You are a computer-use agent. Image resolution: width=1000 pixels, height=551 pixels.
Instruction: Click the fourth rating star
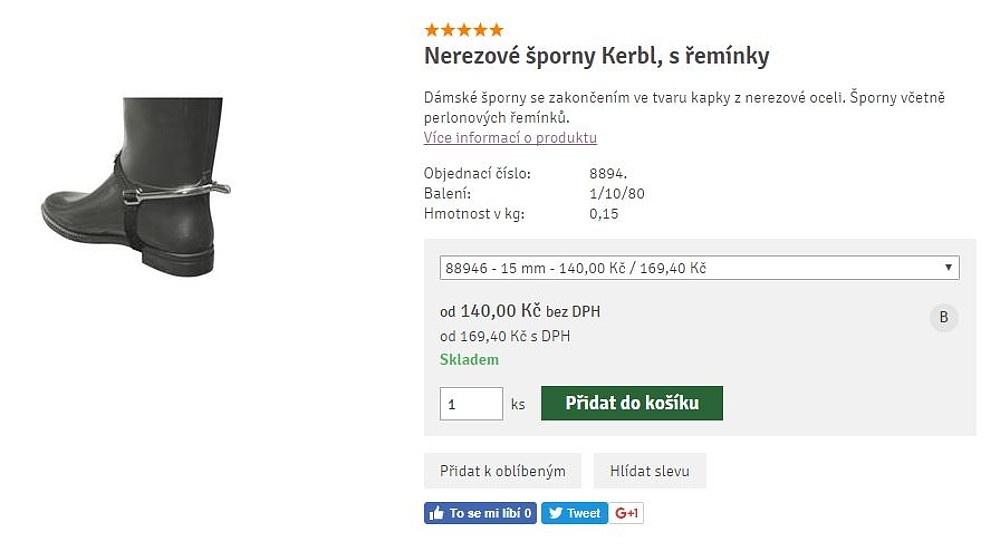click(x=480, y=30)
